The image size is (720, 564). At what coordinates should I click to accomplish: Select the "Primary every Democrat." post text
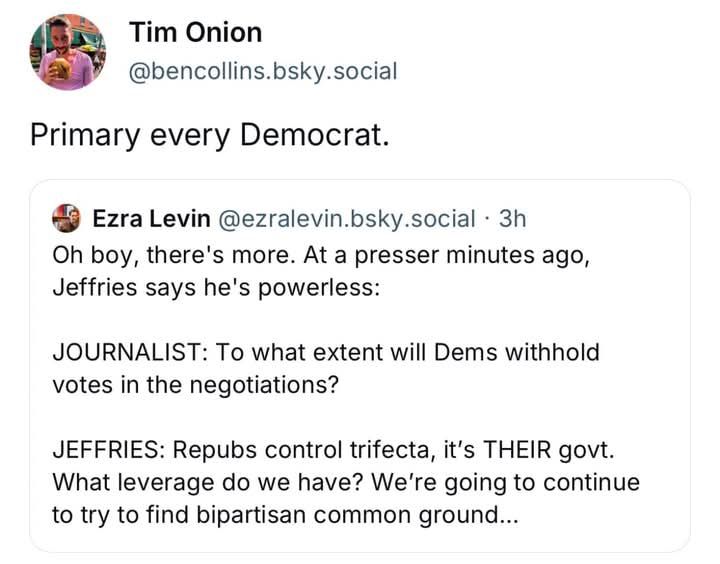tap(208, 134)
